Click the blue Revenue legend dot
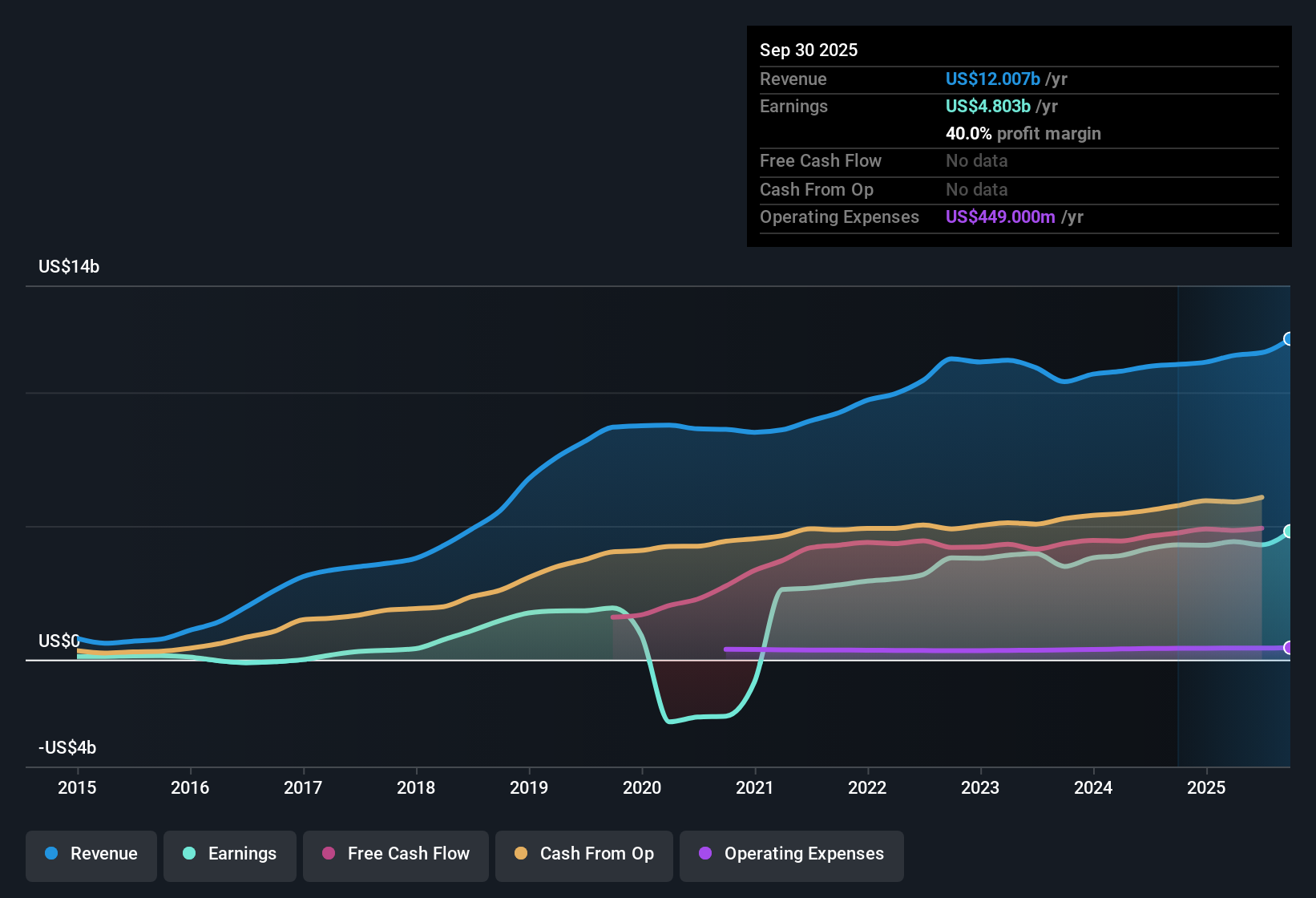The height and width of the screenshot is (898, 1316). tap(50, 854)
